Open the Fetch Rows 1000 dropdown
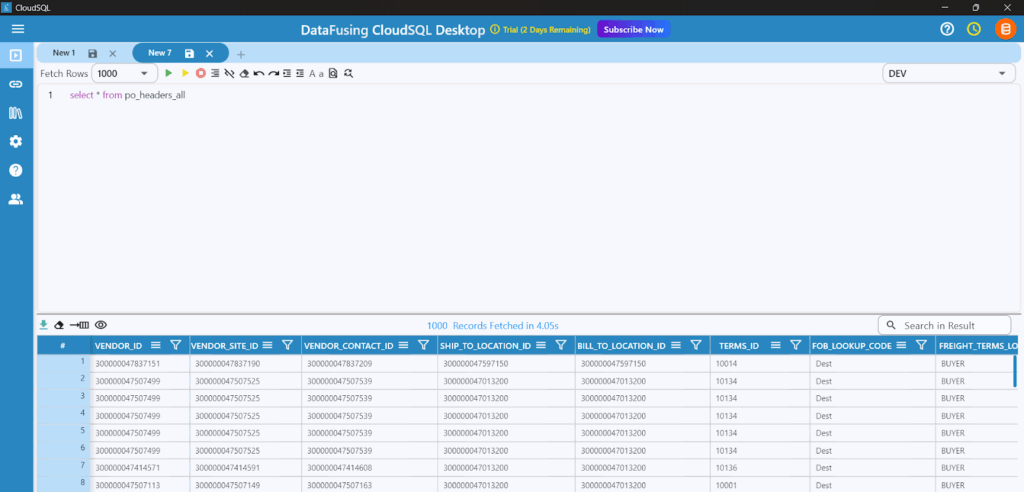 pyautogui.click(x=124, y=74)
